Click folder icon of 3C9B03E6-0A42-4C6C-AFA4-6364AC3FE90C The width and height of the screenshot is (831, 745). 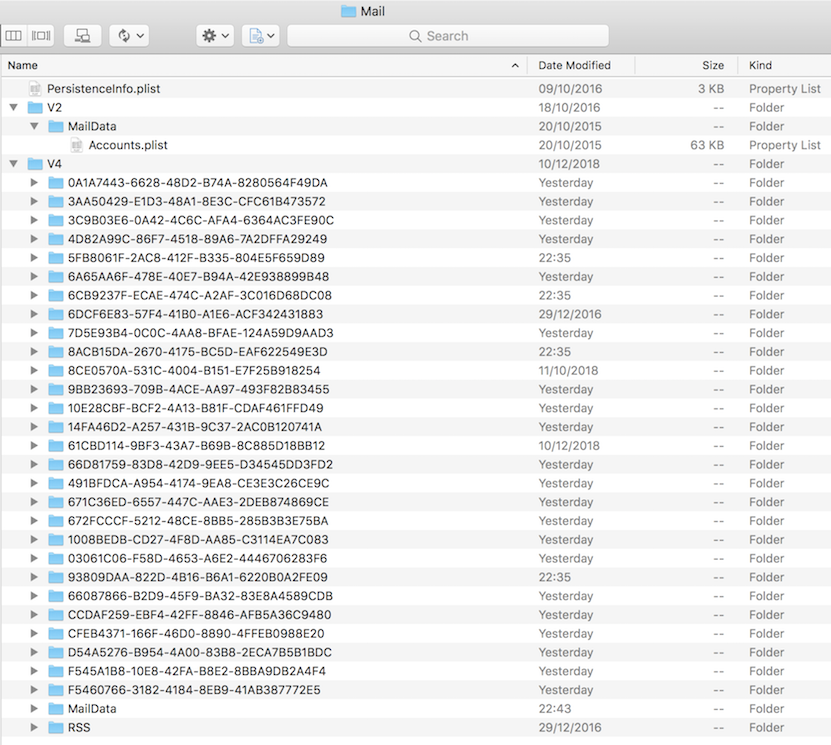click(x=56, y=220)
